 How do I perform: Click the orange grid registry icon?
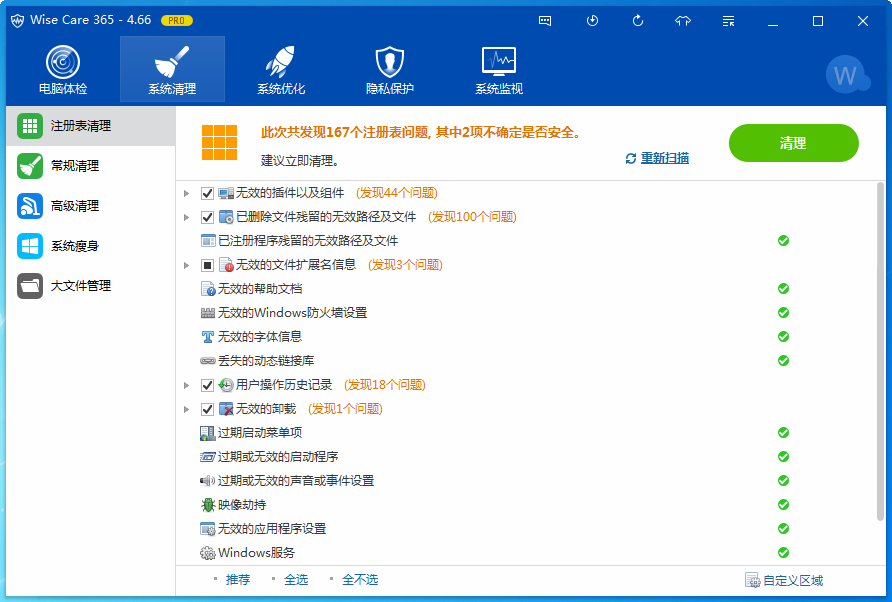(x=220, y=143)
